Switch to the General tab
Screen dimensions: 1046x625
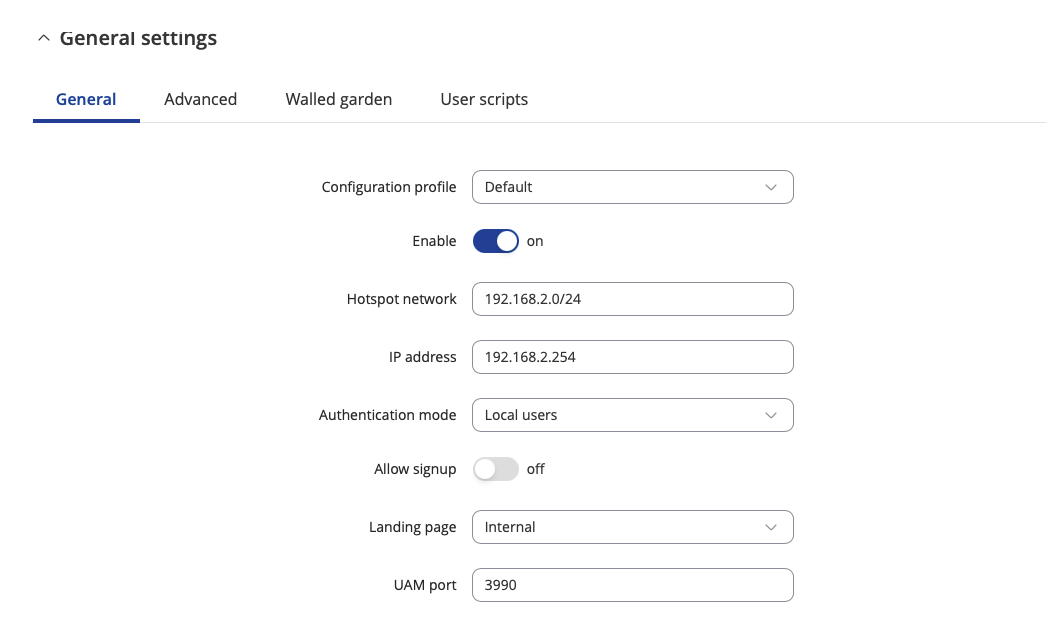(x=86, y=99)
